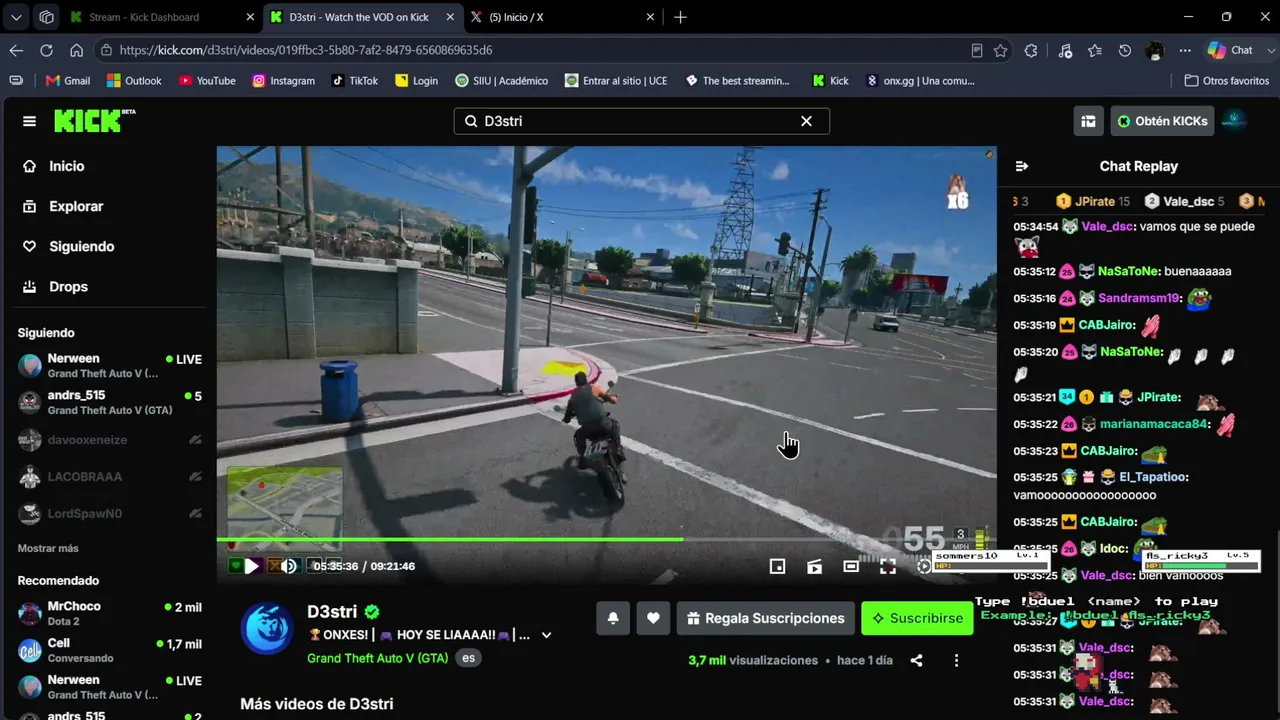The image size is (1280, 720).
Task: Enter fullscreen video mode
Action: pyautogui.click(x=888, y=566)
